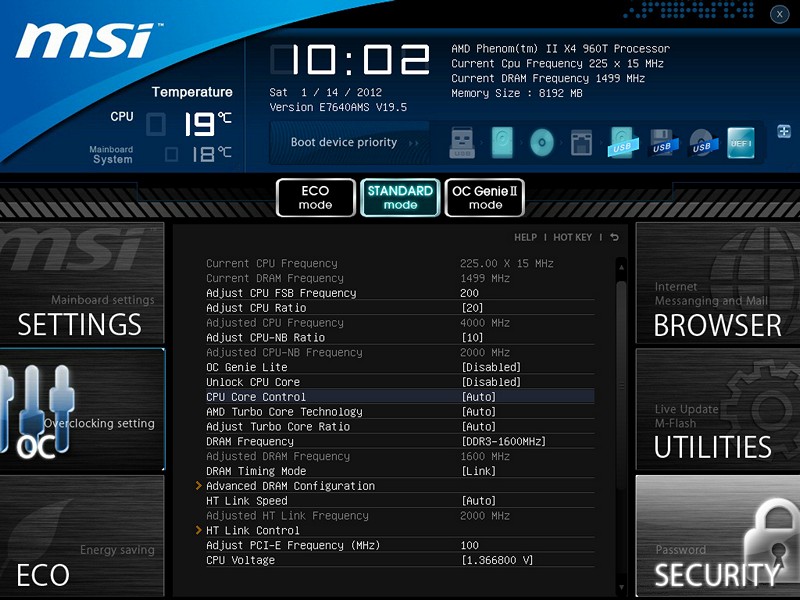This screenshot has width=800, height=600.
Task: Select the USB hard disk boot icon
Action: click(x=622, y=143)
